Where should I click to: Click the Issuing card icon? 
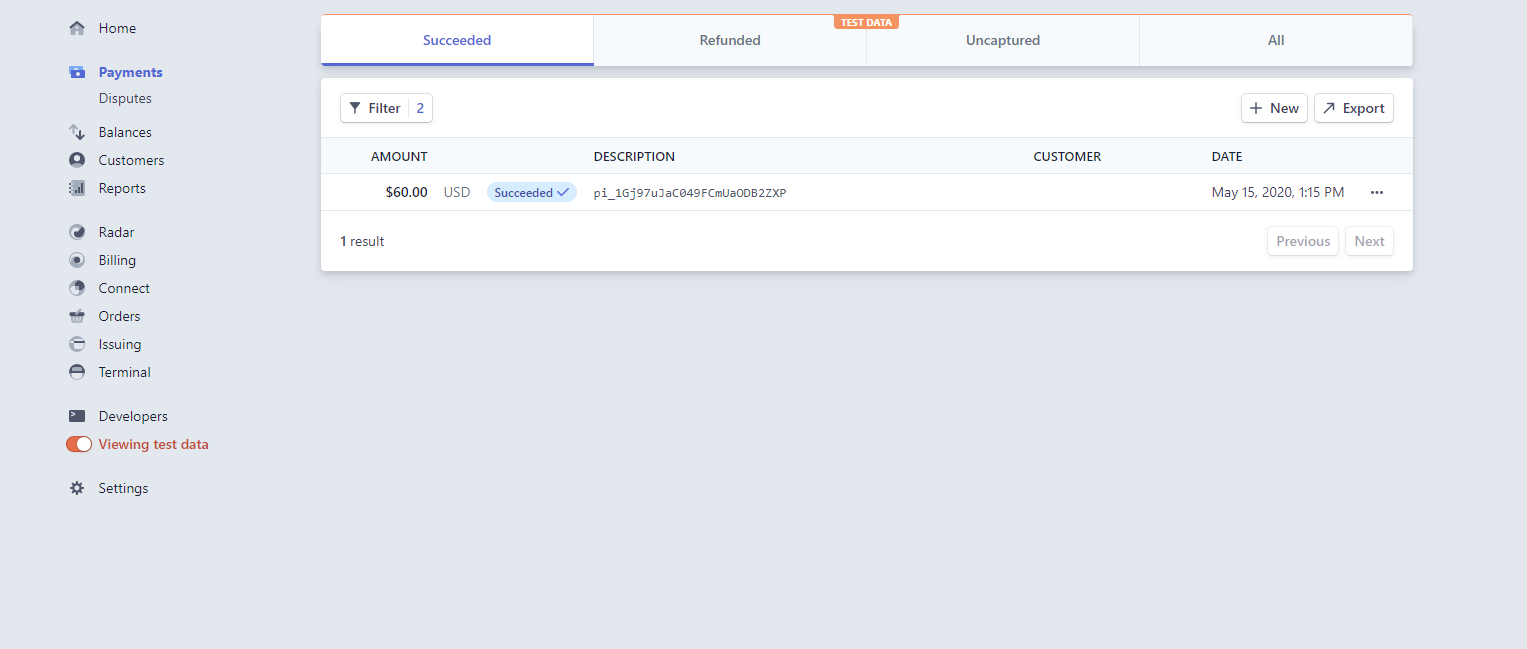(77, 344)
